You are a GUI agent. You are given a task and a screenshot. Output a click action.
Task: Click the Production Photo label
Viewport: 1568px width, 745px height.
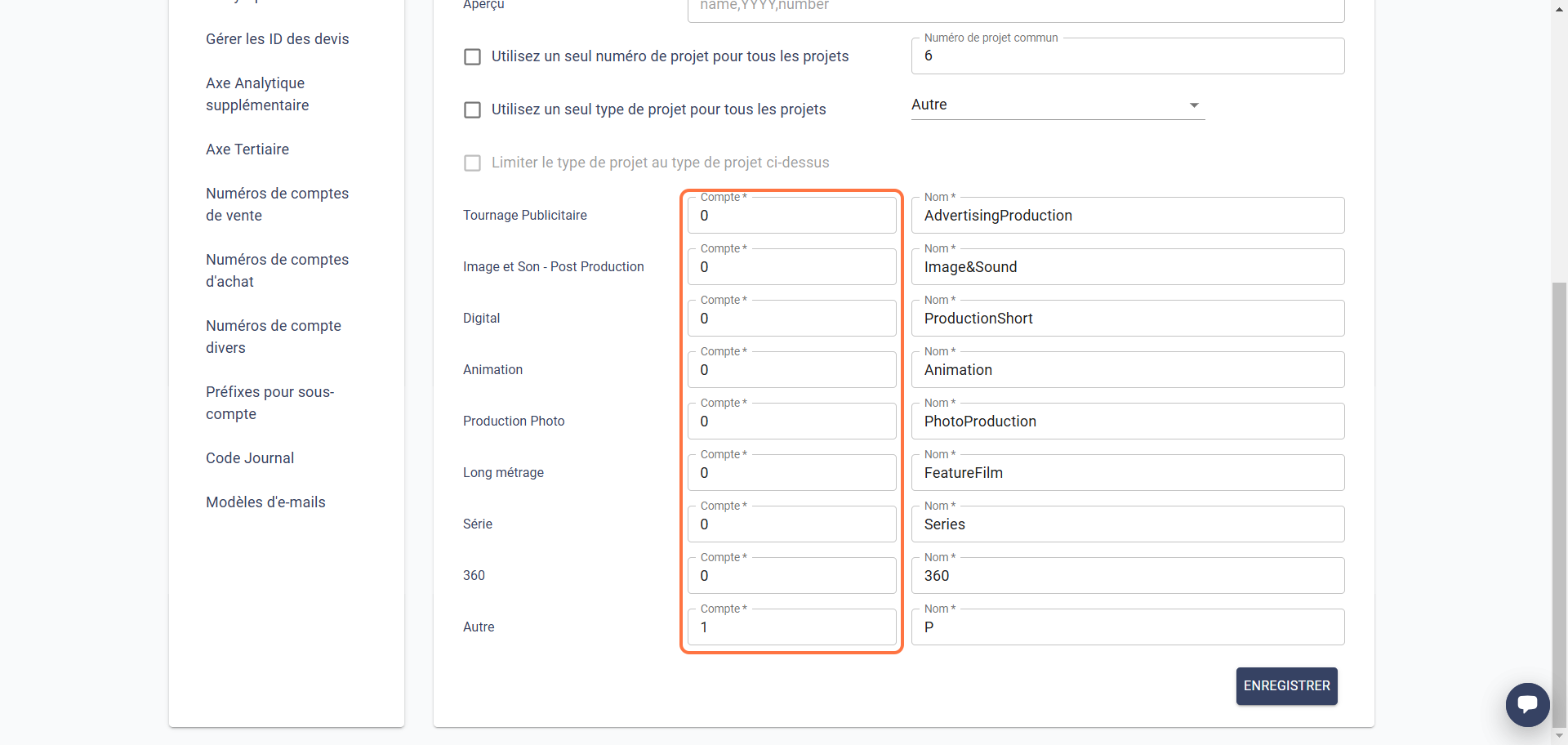pos(514,422)
